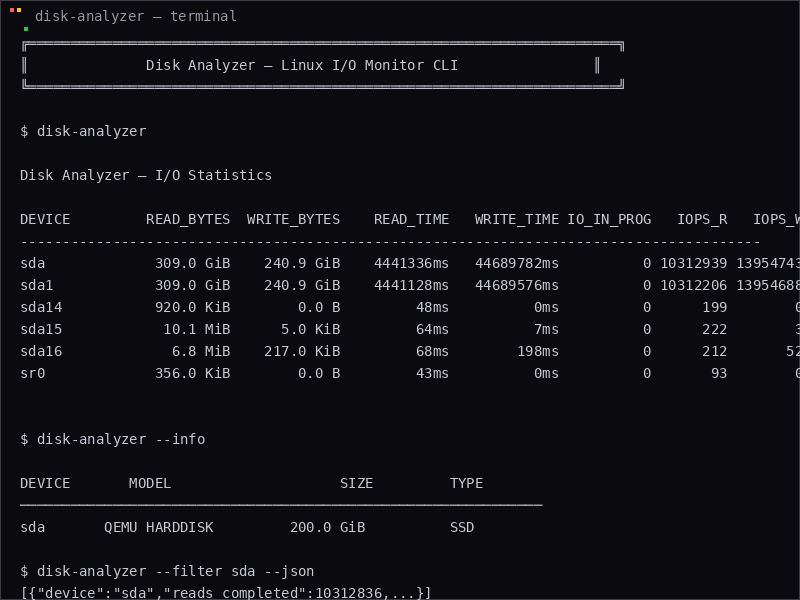Click the read time '48ms'

coord(432,308)
